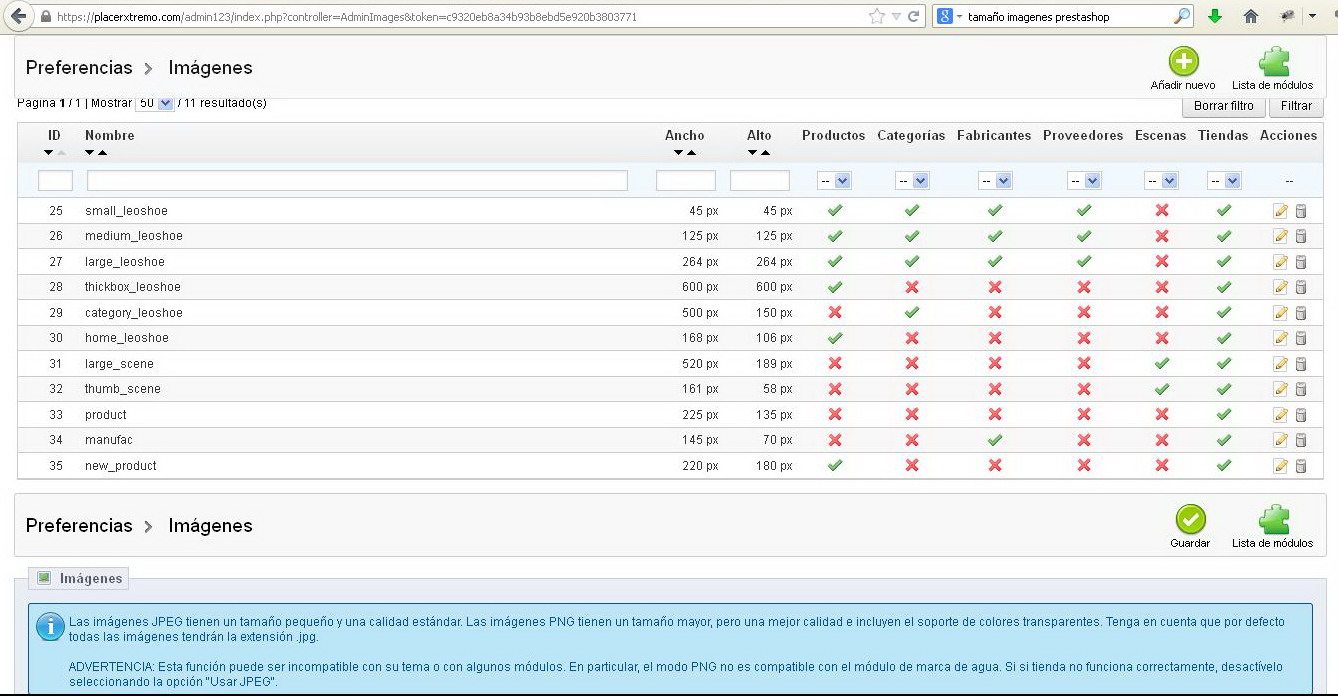Edit the new_product image type
1338x696 pixels.
[x=1280, y=466]
